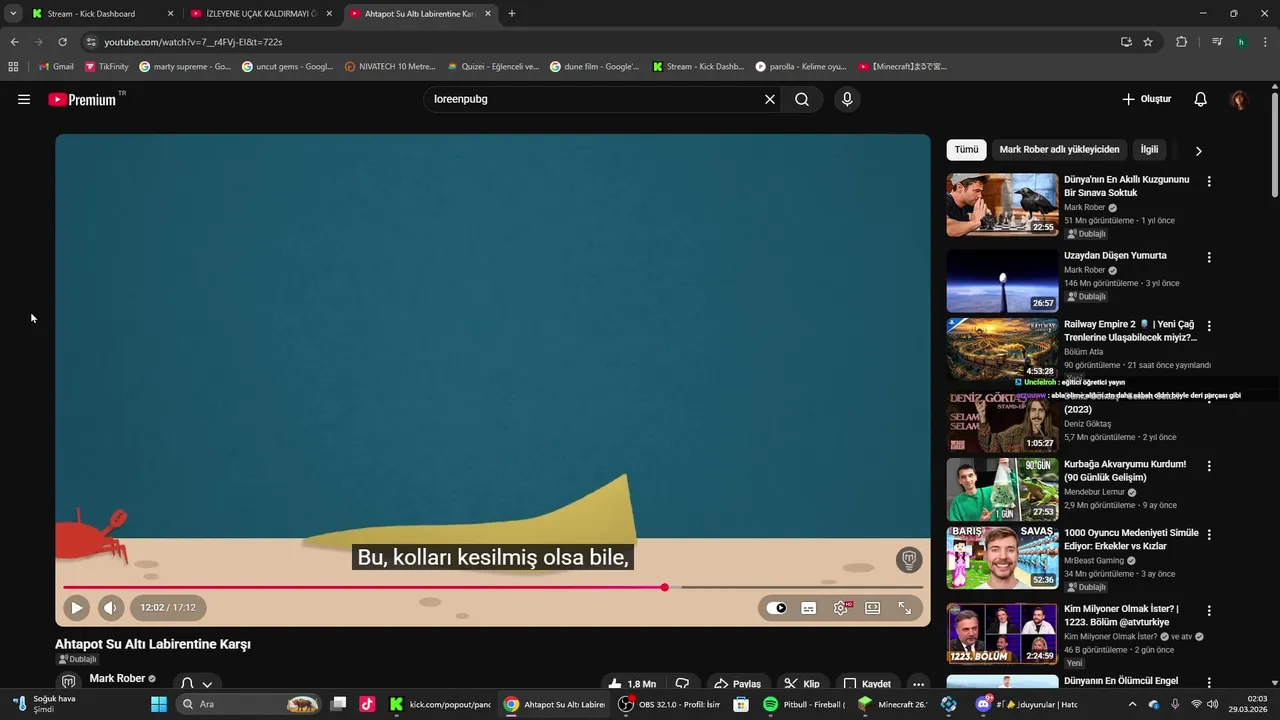Open options for Kim Milyoner Olmak İster video
This screenshot has width=1280, height=720.
(1209, 610)
